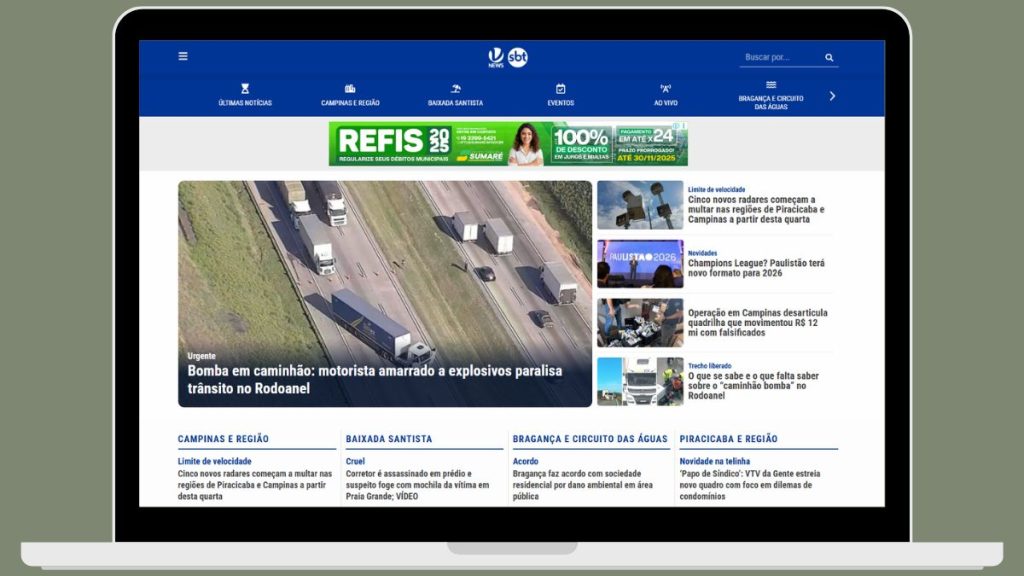The width and height of the screenshot is (1024, 576).
Task: Click the 'Bragança faz acordo' headline
Action: (x=581, y=483)
